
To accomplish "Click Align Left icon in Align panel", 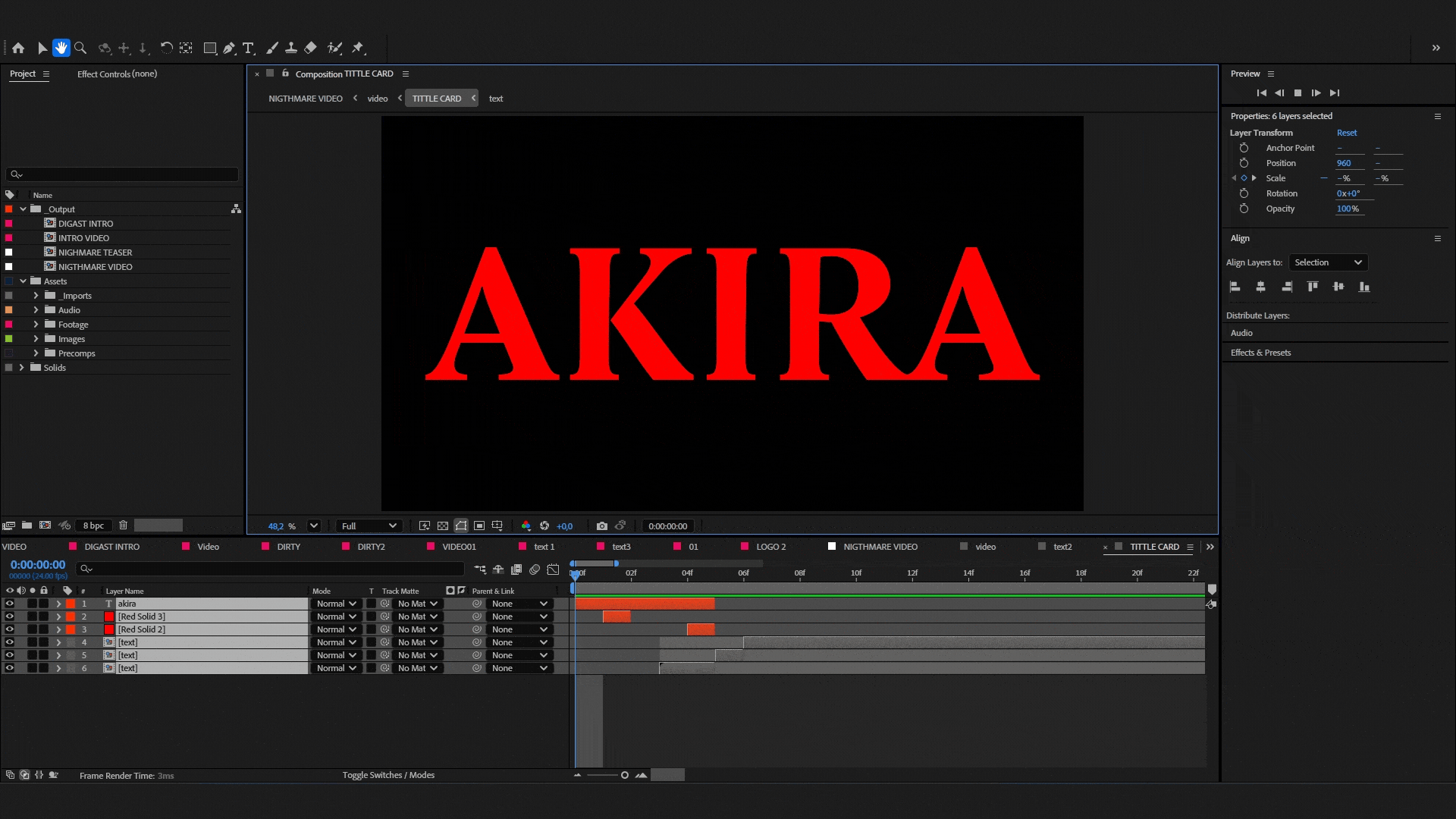I will 1235,287.
